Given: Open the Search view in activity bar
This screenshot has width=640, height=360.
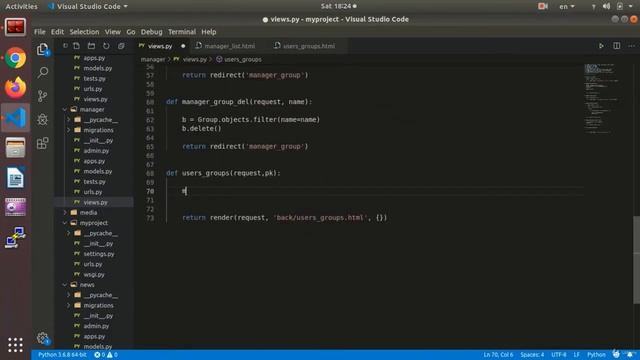Looking at the screenshot, I should [42, 73].
